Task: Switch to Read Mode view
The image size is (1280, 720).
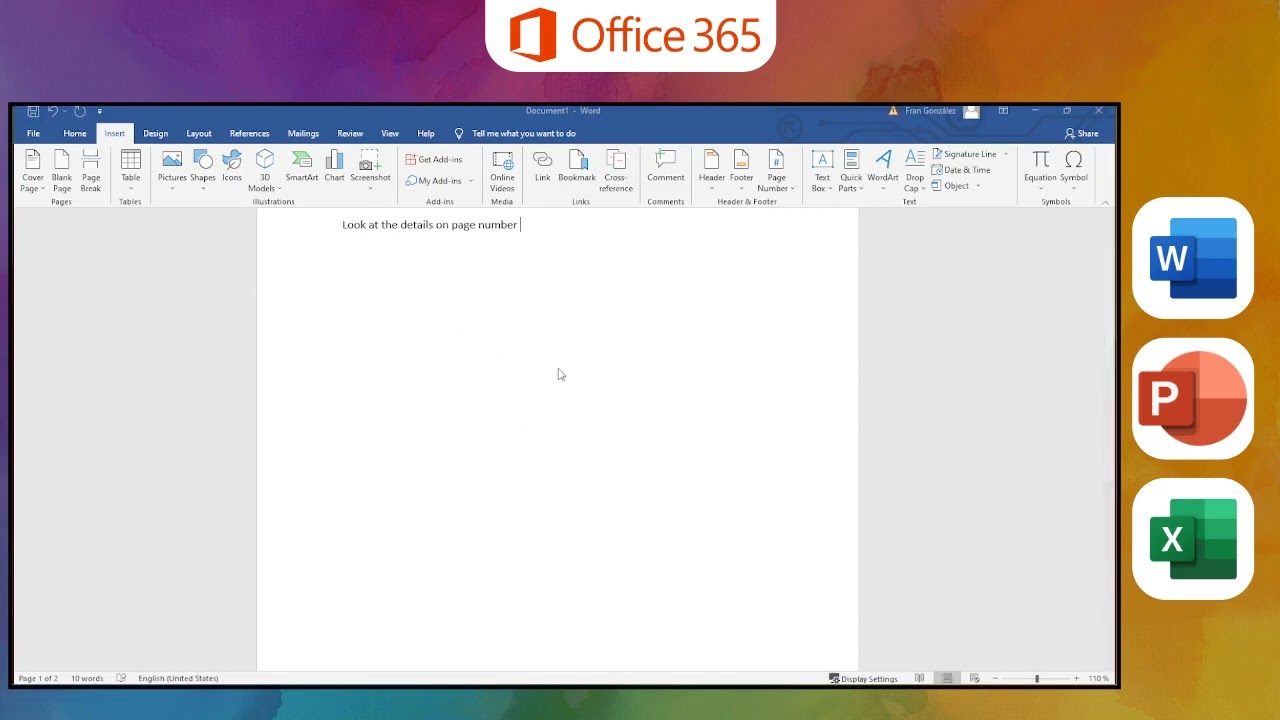Action: tap(920, 678)
